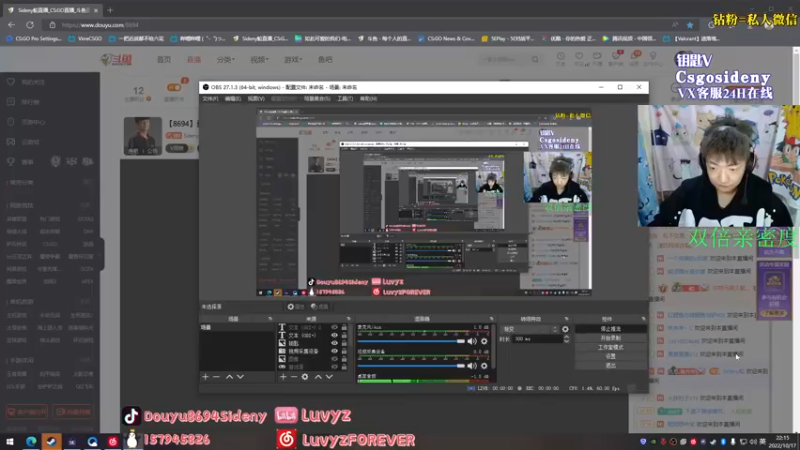The width and height of the screenshot is (800, 450).
Task: Open OBS 视图(V) menu
Action: (256, 98)
